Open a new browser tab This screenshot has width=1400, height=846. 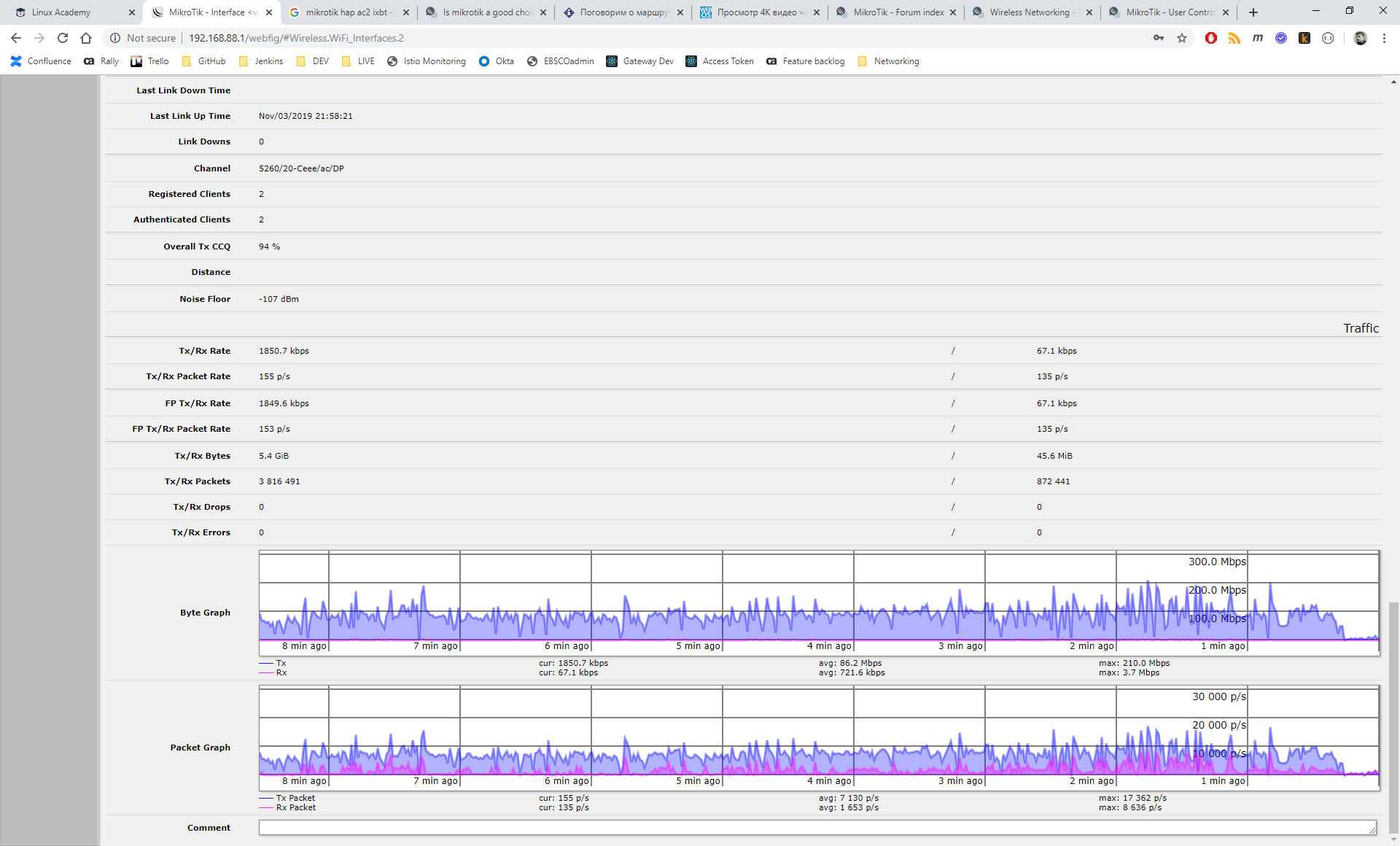tap(1253, 12)
